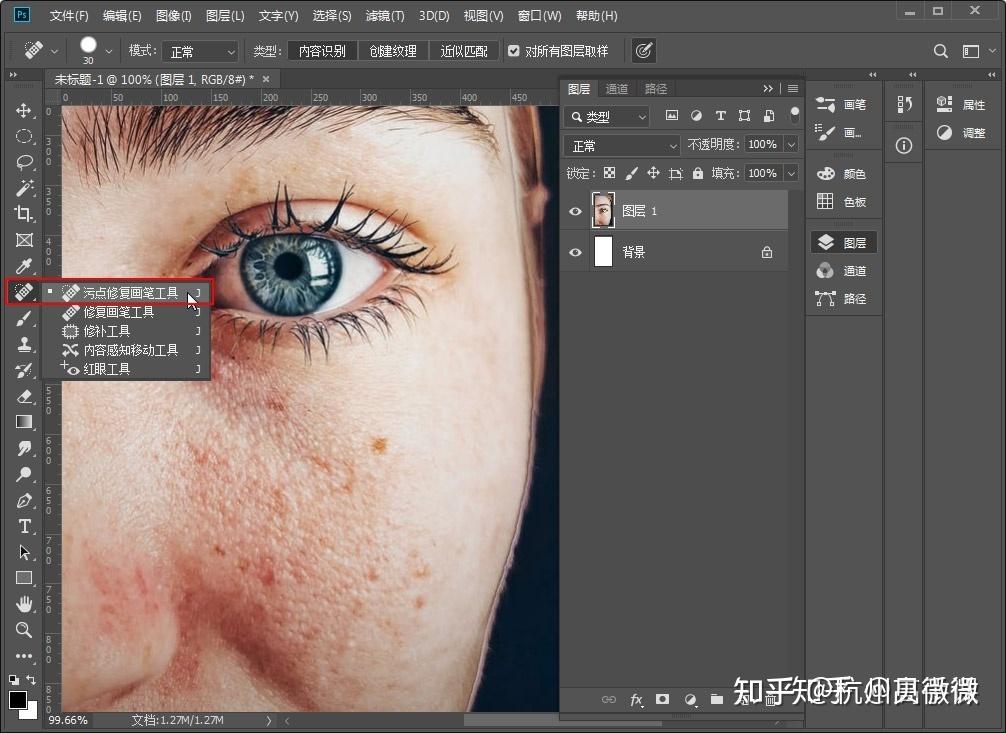The height and width of the screenshot is (733, 1006).
Task: Select the Move tool
Action: point(24,110)
